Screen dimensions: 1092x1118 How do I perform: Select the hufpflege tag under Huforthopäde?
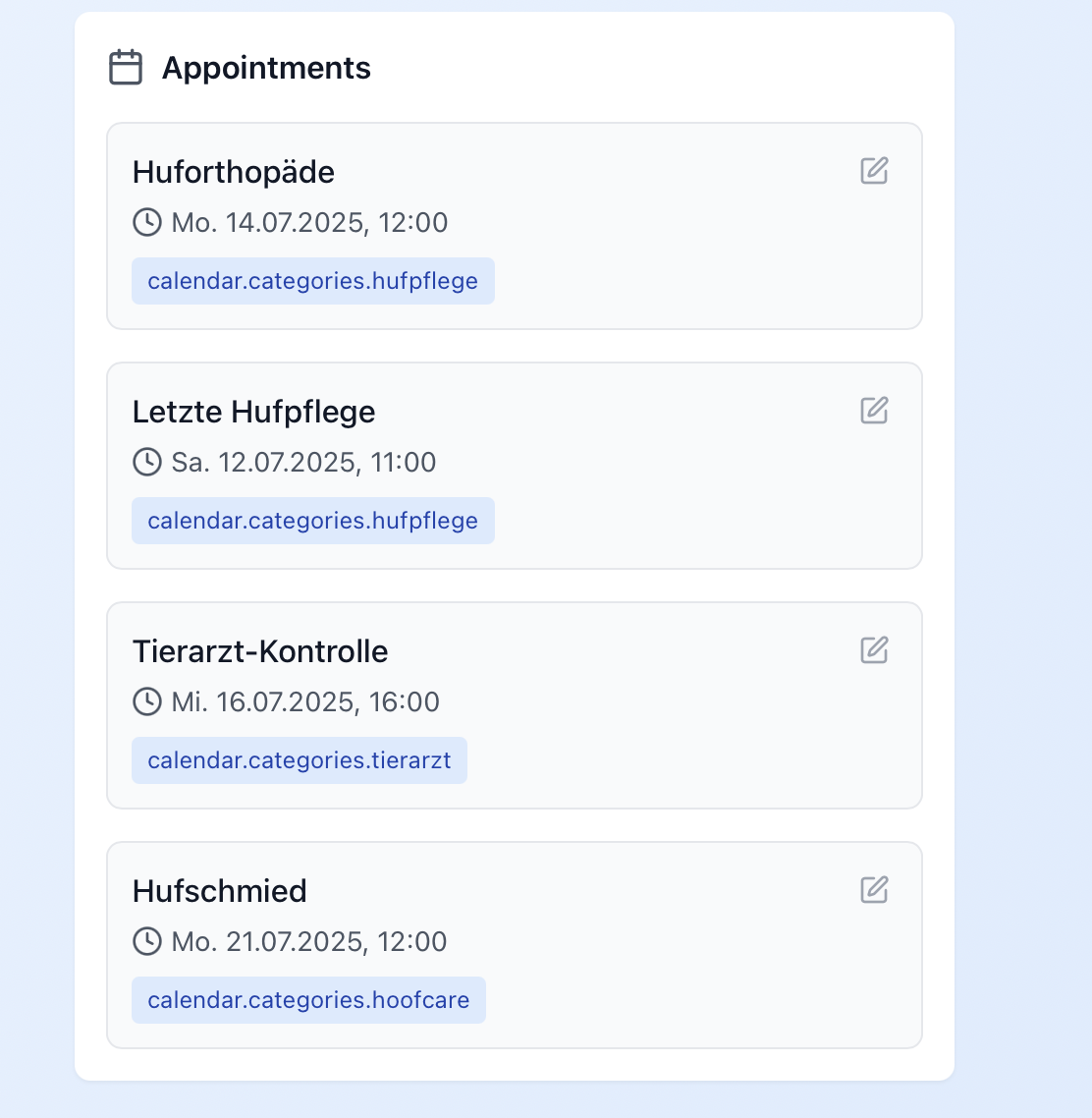pyautogui.click(x=313, y=281)
